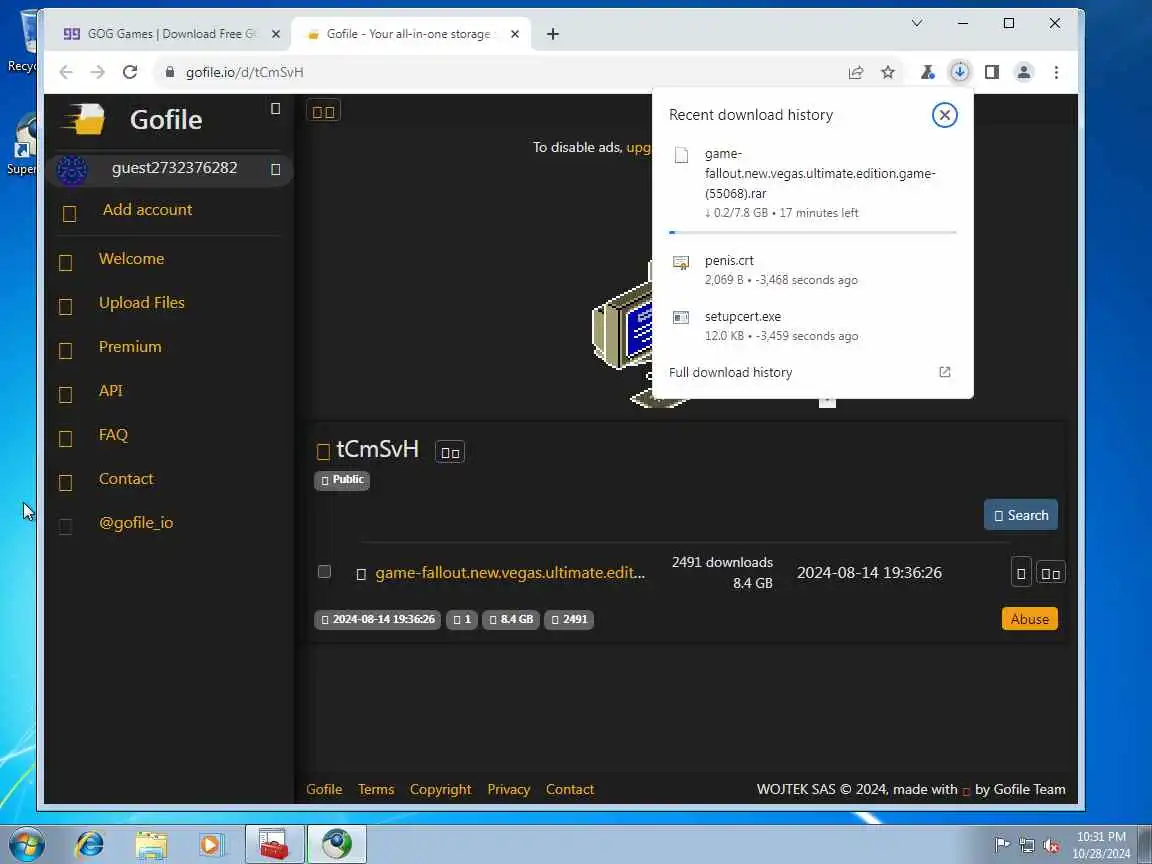Click the top-left content toolbar icon button
Viewport: 1152px width, 864px height.
[323, 112]
